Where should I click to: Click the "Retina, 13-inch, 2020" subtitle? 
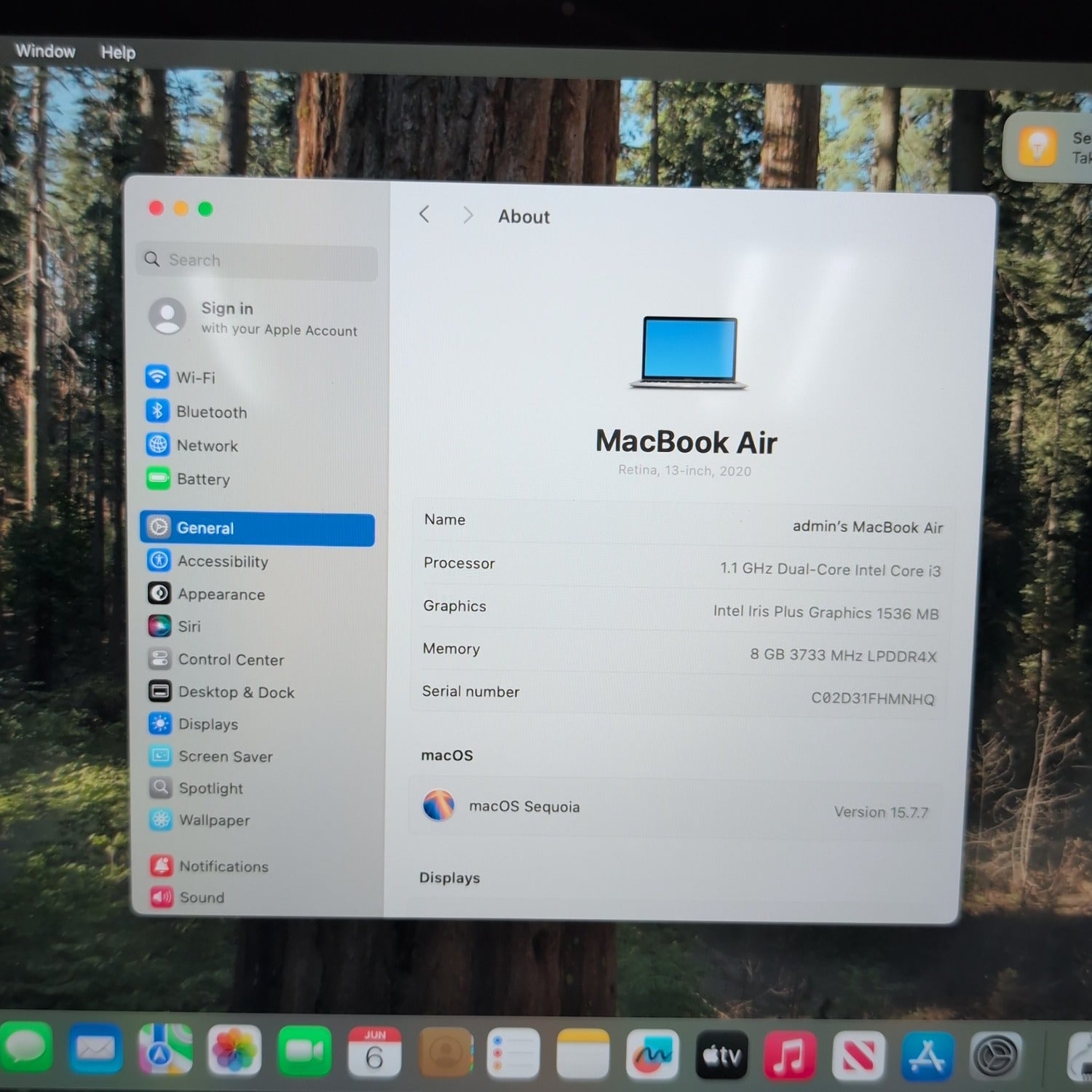pyautogui.click(x=684, y=470)
